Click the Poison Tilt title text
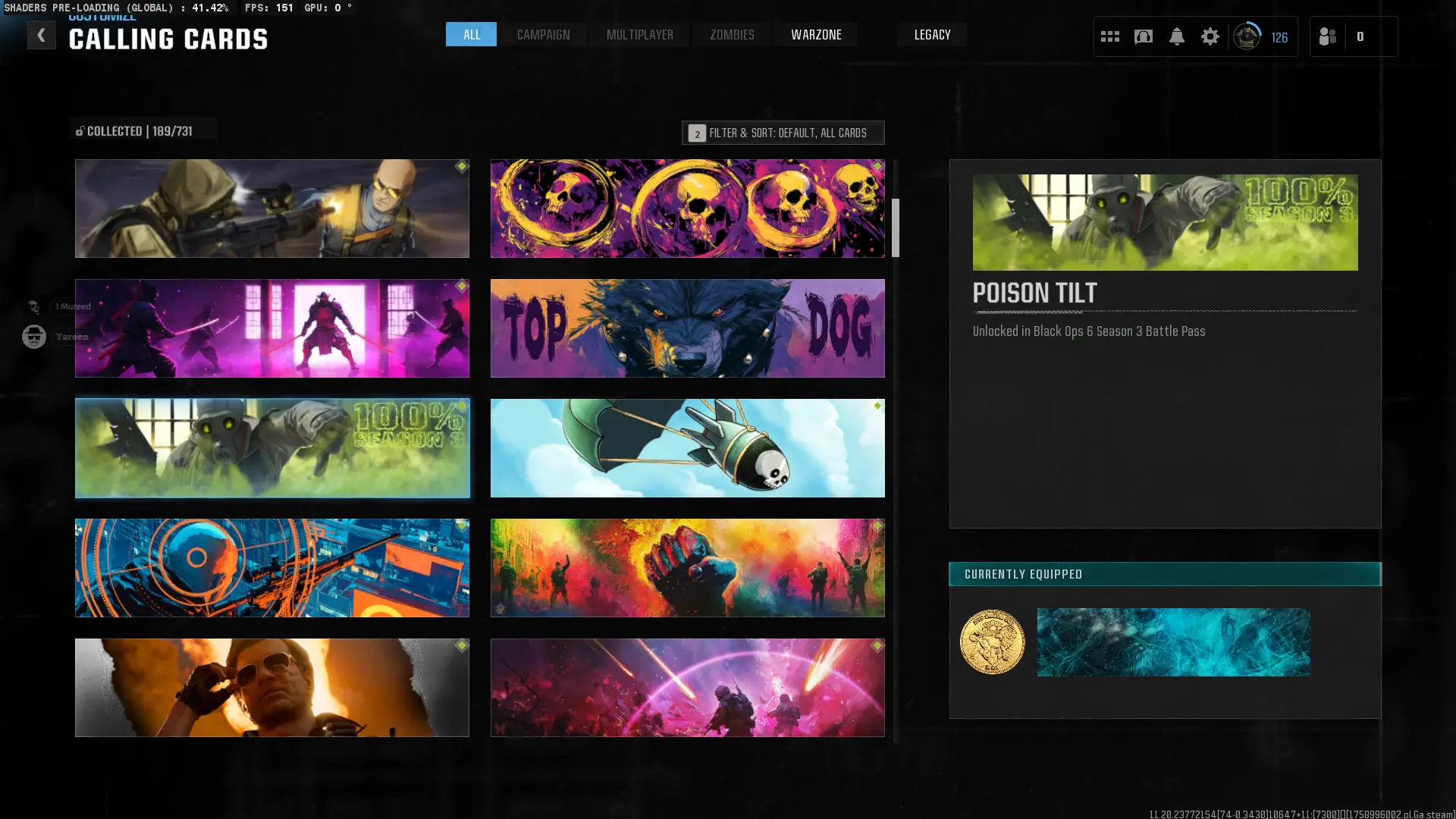This screenshot has height=819, width=1456. [1034, 293]
